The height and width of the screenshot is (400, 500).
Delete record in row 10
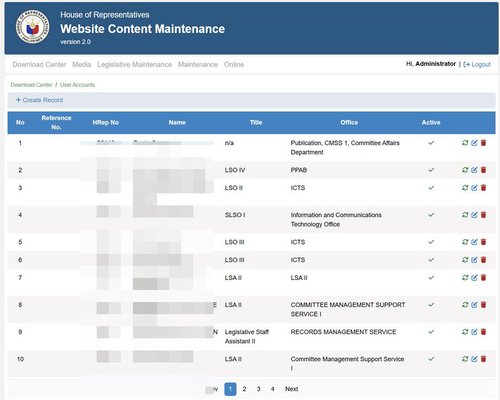pyautogui.click(x=483, y=359)
